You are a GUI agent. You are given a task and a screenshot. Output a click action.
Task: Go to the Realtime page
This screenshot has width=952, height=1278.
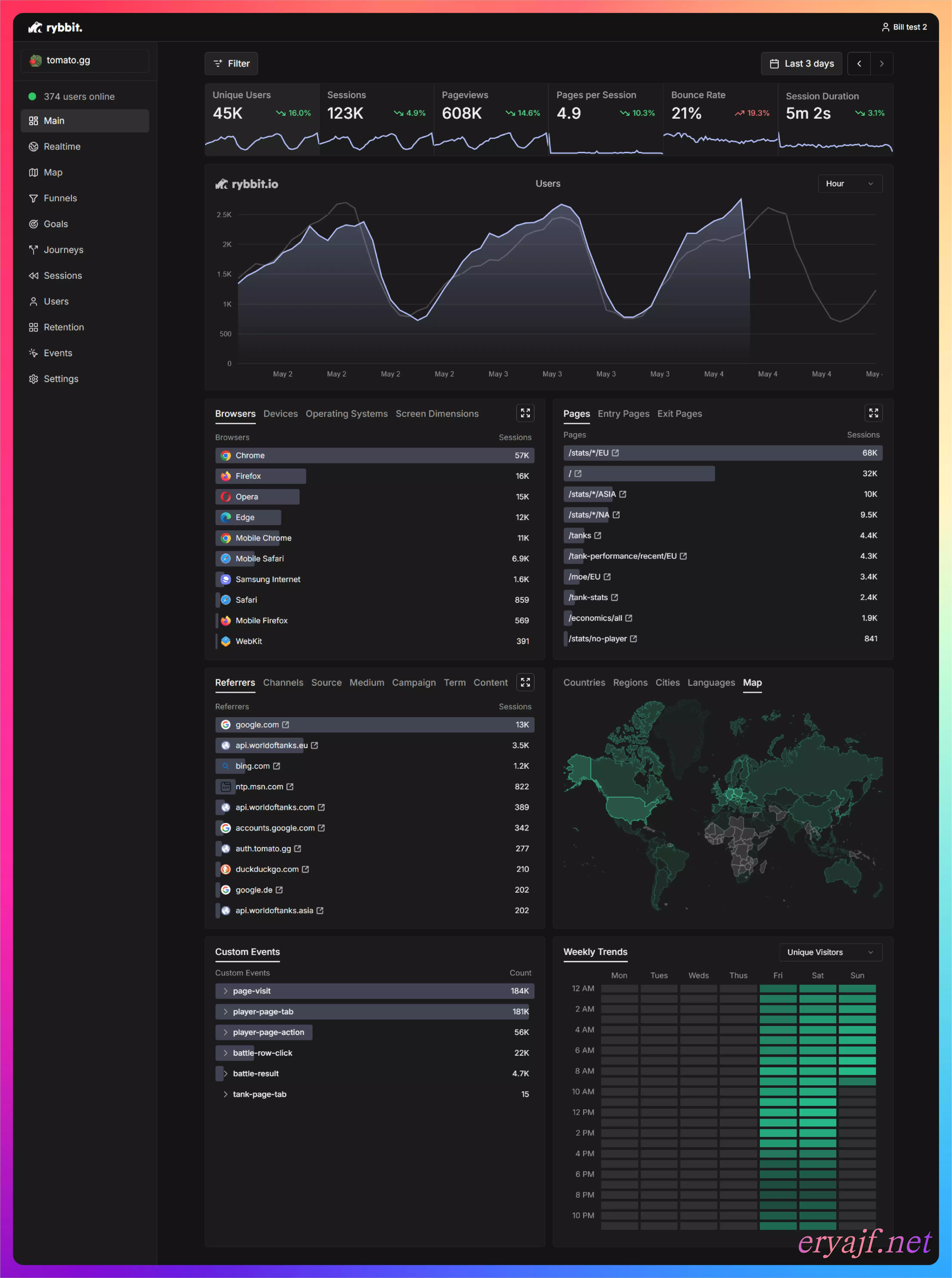point(85,146)
